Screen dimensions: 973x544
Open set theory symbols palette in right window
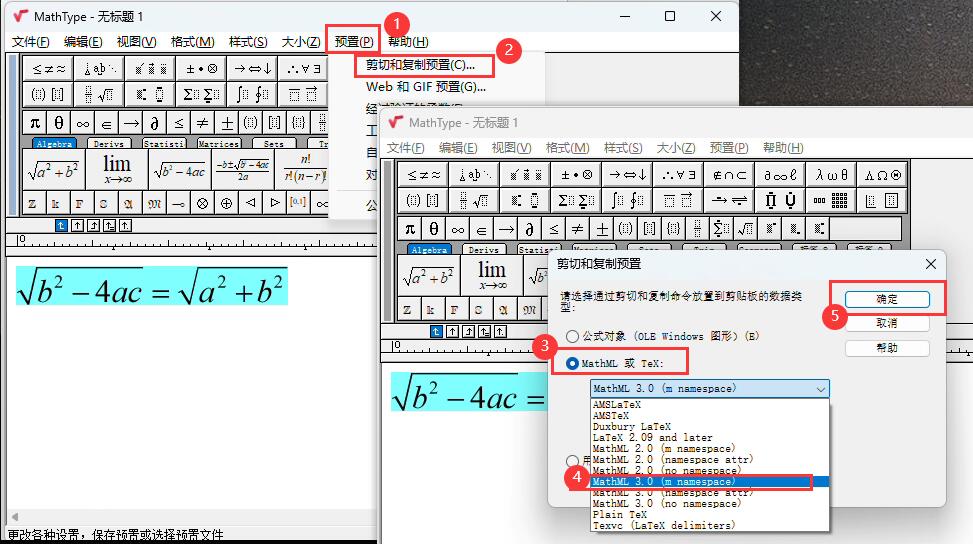(x=730, y=175)
